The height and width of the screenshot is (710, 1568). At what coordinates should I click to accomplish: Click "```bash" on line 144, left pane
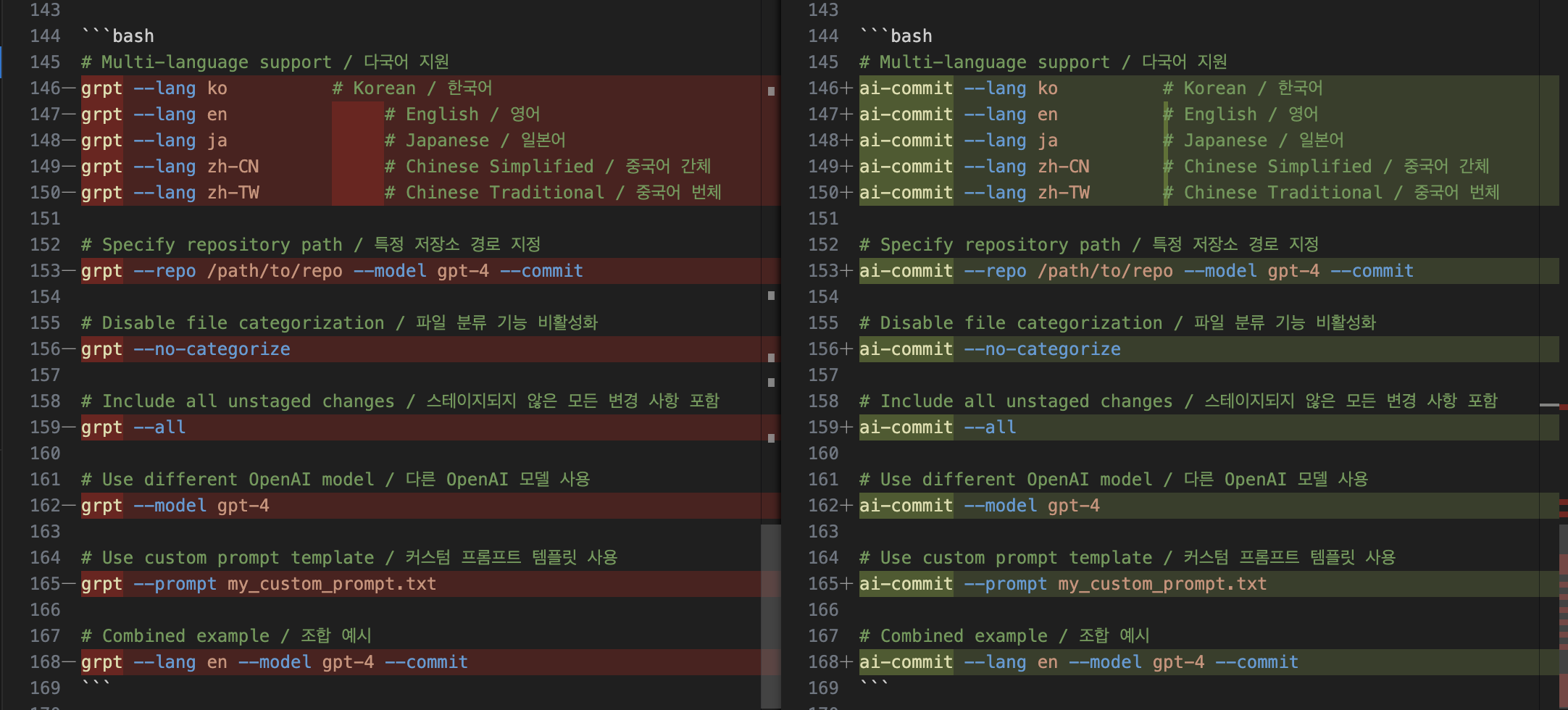point(117,36)
